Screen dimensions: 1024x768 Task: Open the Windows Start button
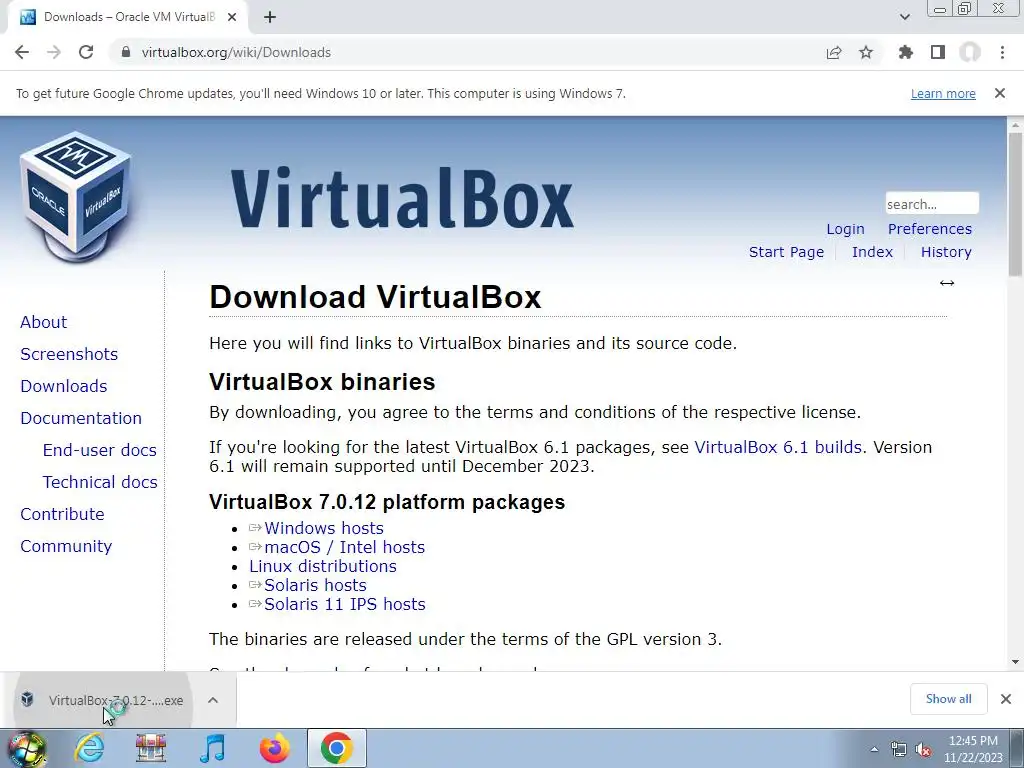coord(25,748)
